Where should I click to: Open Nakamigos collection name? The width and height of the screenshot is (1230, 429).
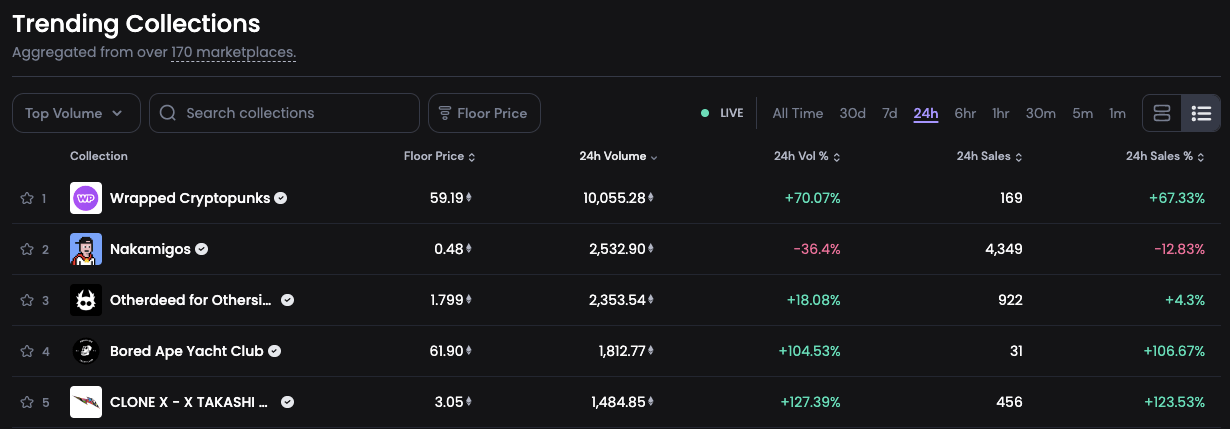(x=150, y=249)
